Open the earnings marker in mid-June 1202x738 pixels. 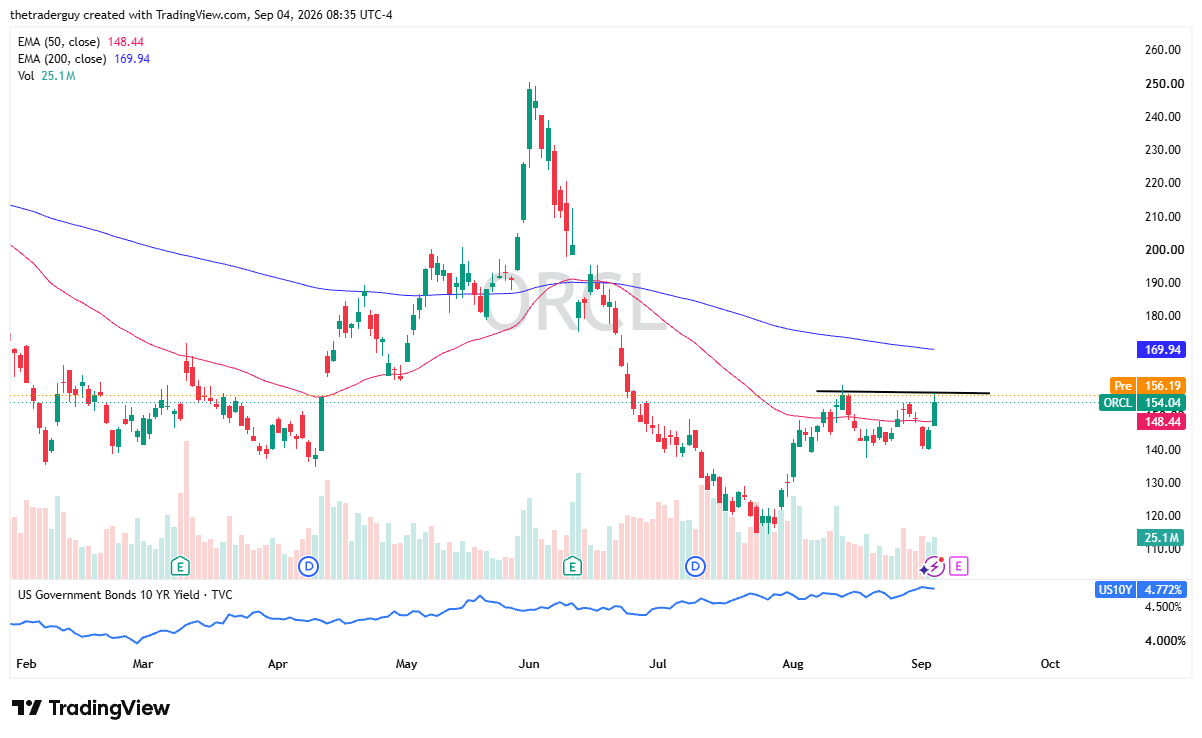click(x=573, y=567)
